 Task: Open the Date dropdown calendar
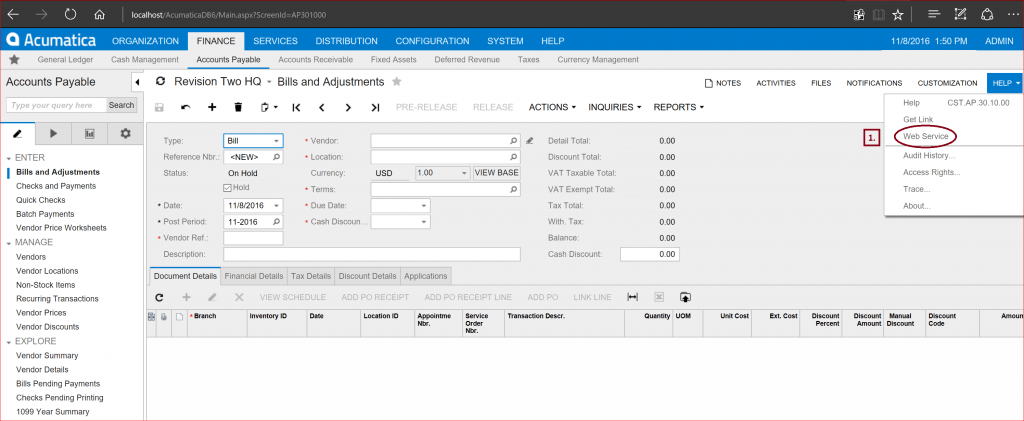point(277,206)
